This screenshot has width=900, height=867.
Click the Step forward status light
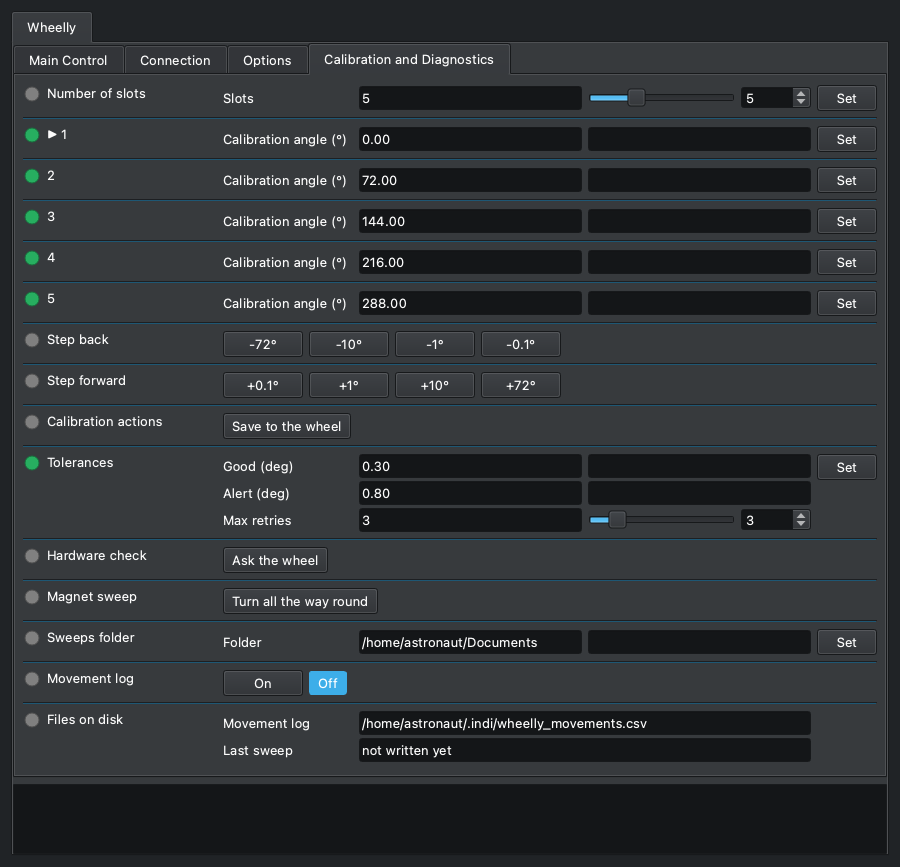click(x=32, y=380)
